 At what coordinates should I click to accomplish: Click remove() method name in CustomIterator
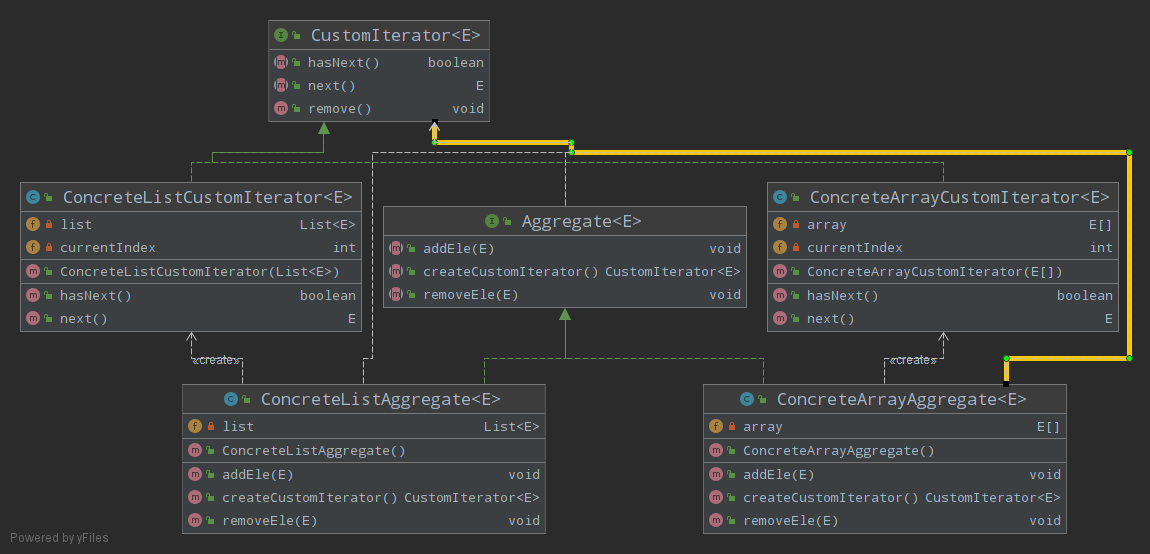tap(340, 109)
